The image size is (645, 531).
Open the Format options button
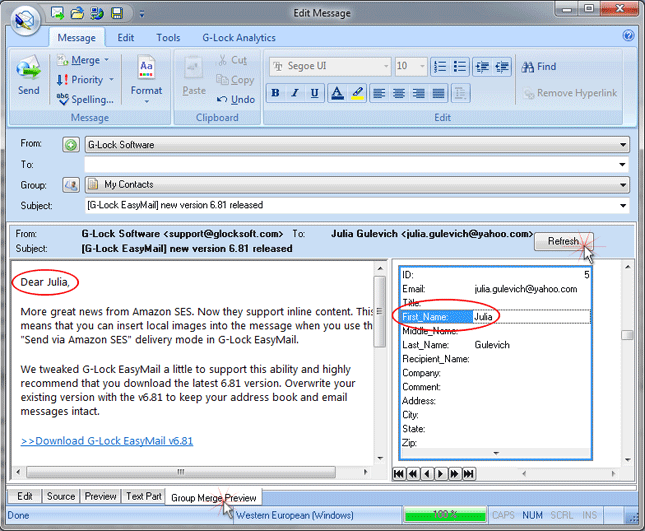click(x=146, y=79)
